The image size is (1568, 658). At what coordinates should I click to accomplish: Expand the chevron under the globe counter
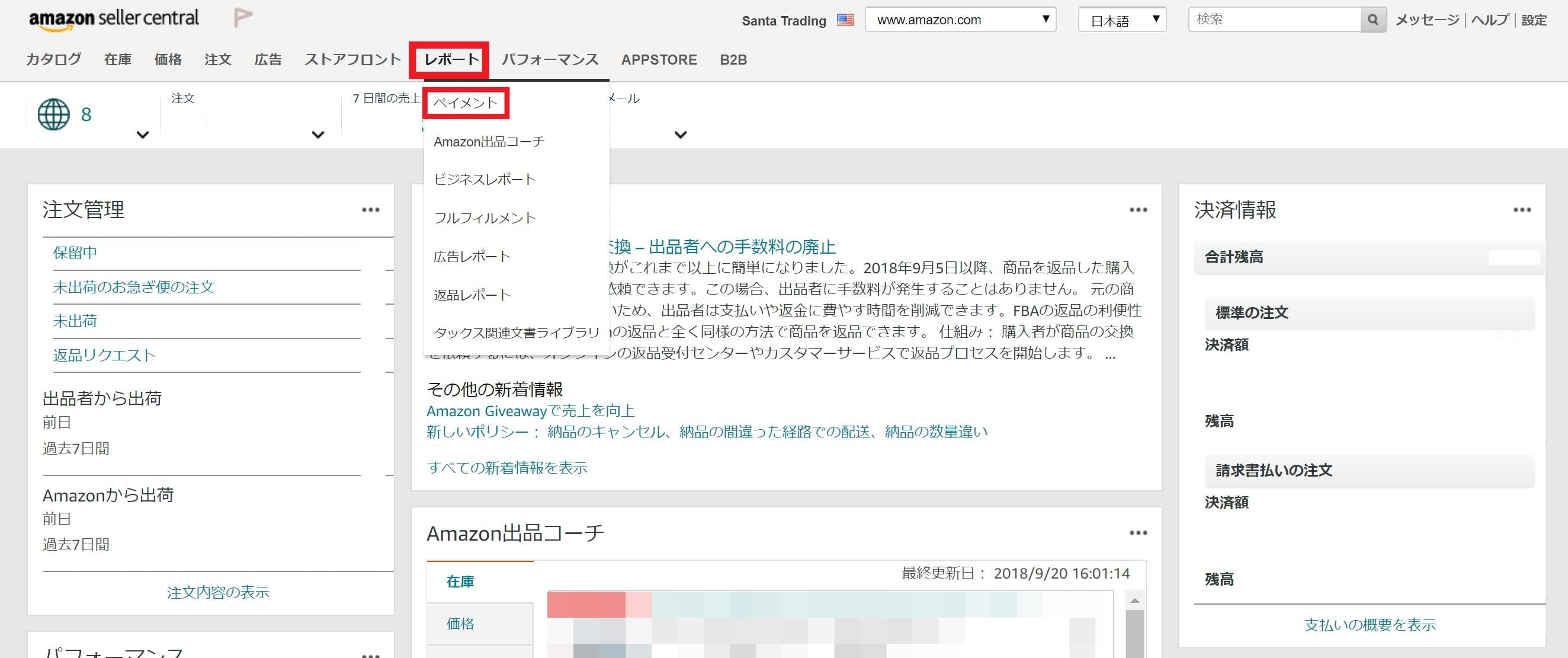pyautogui.click(x=142, y=135)
